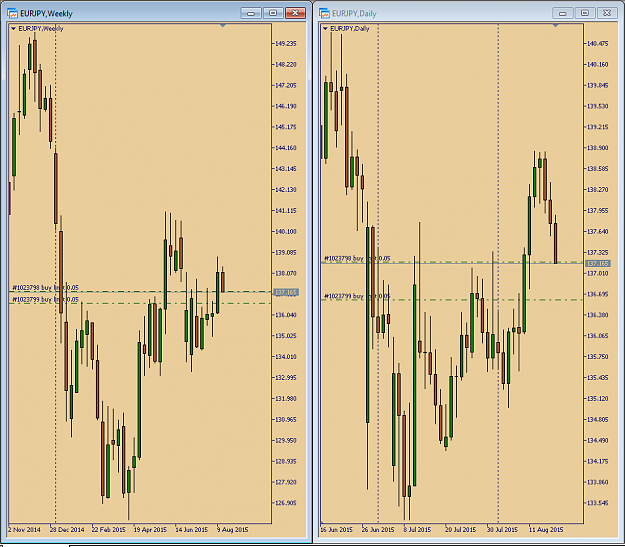This screenshot has height=547, width=625.
Task: Click the EURJPY,Weekly window title text
Action: click(x=46, y=14)
